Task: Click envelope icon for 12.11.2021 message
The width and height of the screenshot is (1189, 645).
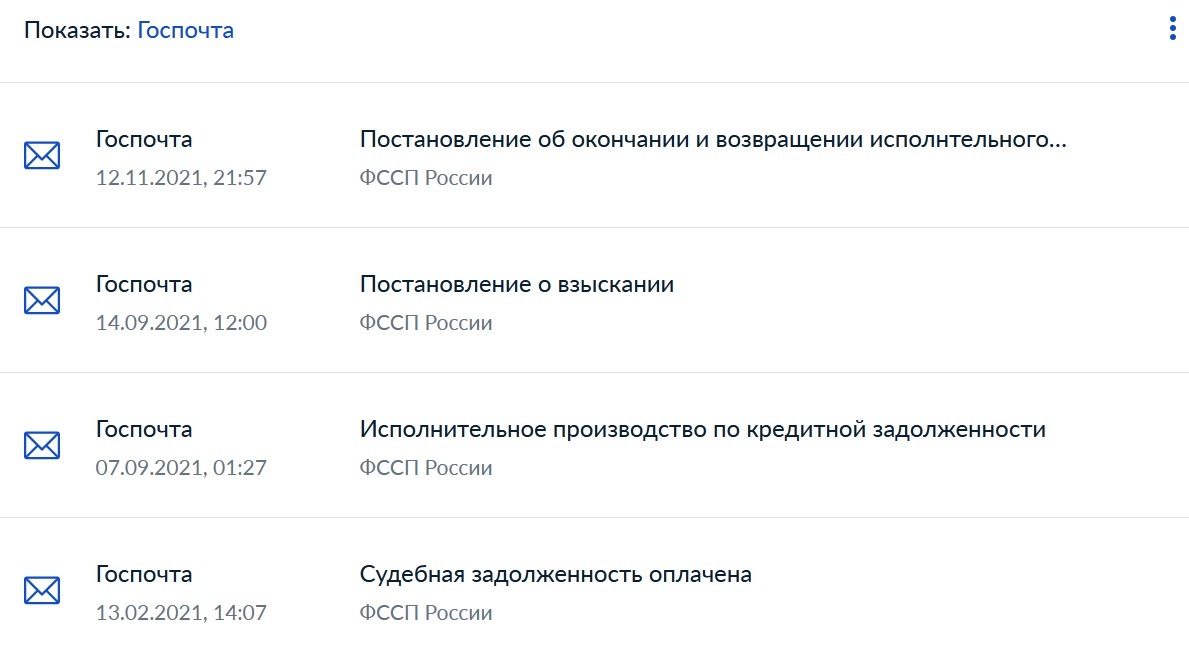Action: tap(42, 155)
